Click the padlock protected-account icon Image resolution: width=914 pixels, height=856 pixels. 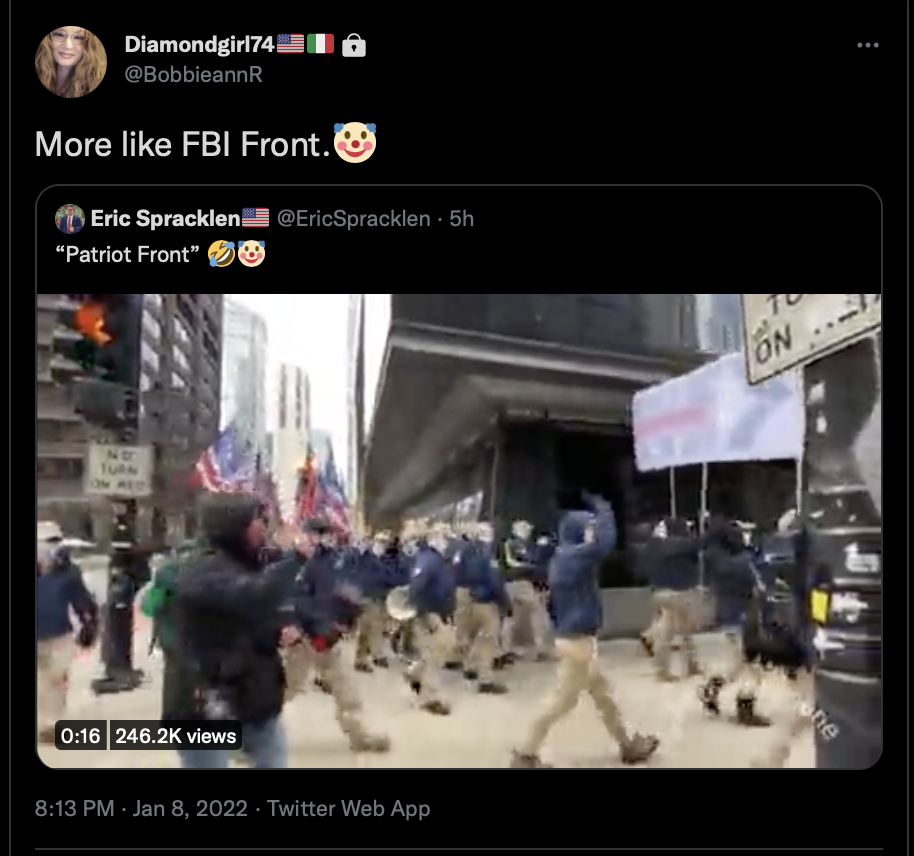coord(353,44)
